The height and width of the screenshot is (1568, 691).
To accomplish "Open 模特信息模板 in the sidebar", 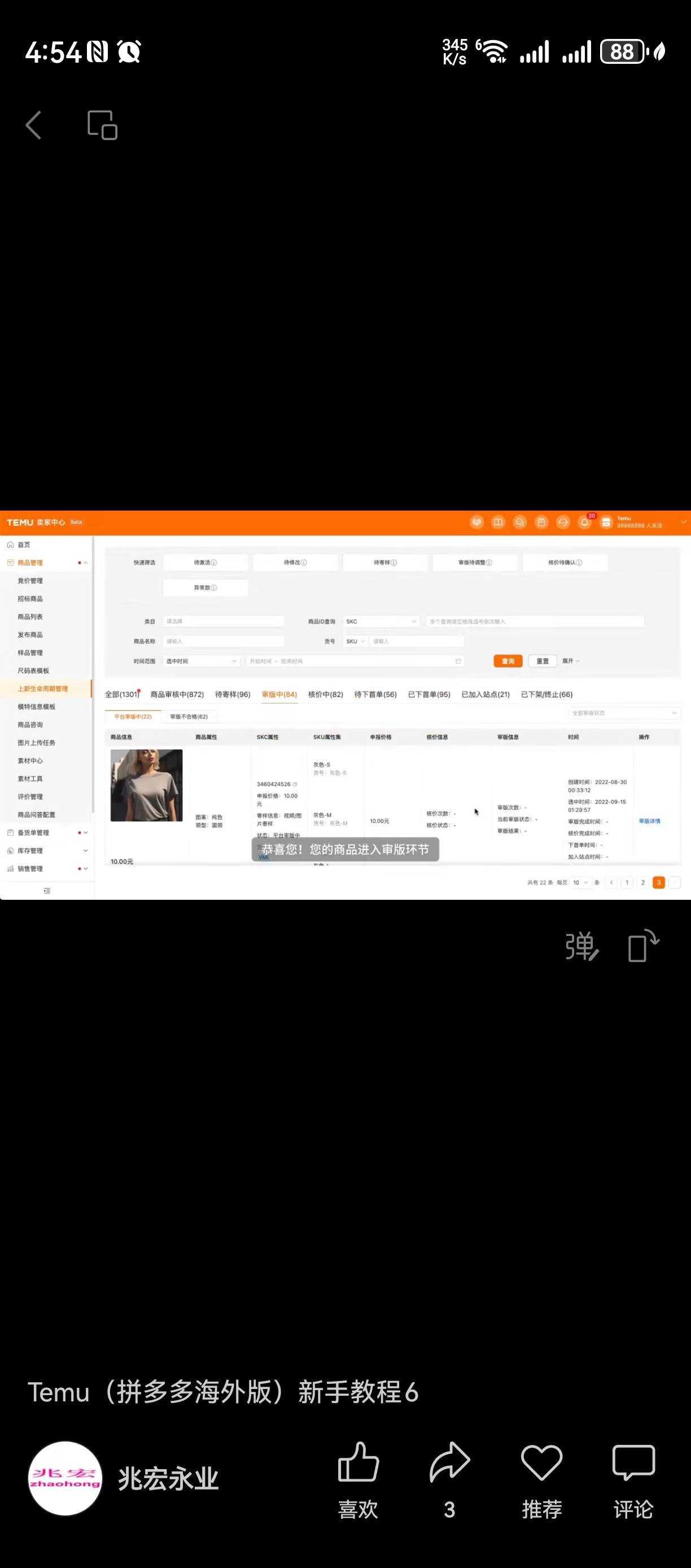I will click(x=37, y=707).
